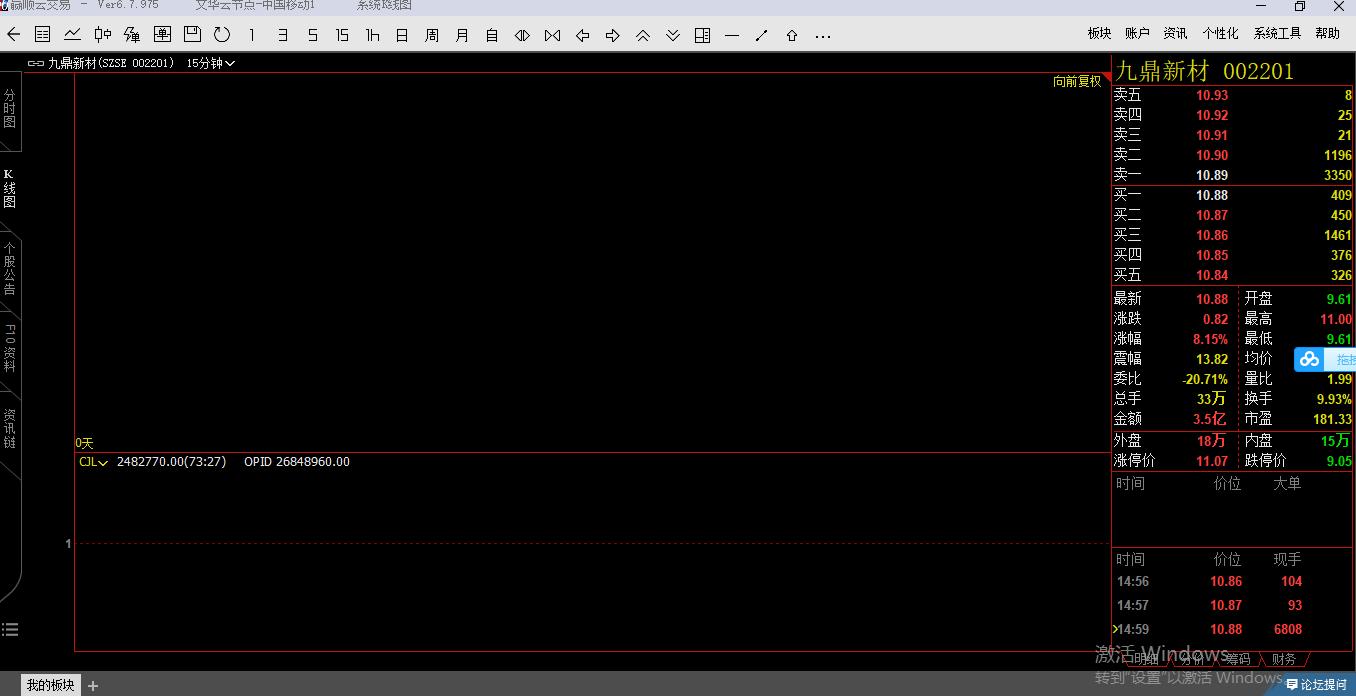Expand the 15分钟 period dropdown
Screen dimensions: 1356x696
[x=211, y=63]
